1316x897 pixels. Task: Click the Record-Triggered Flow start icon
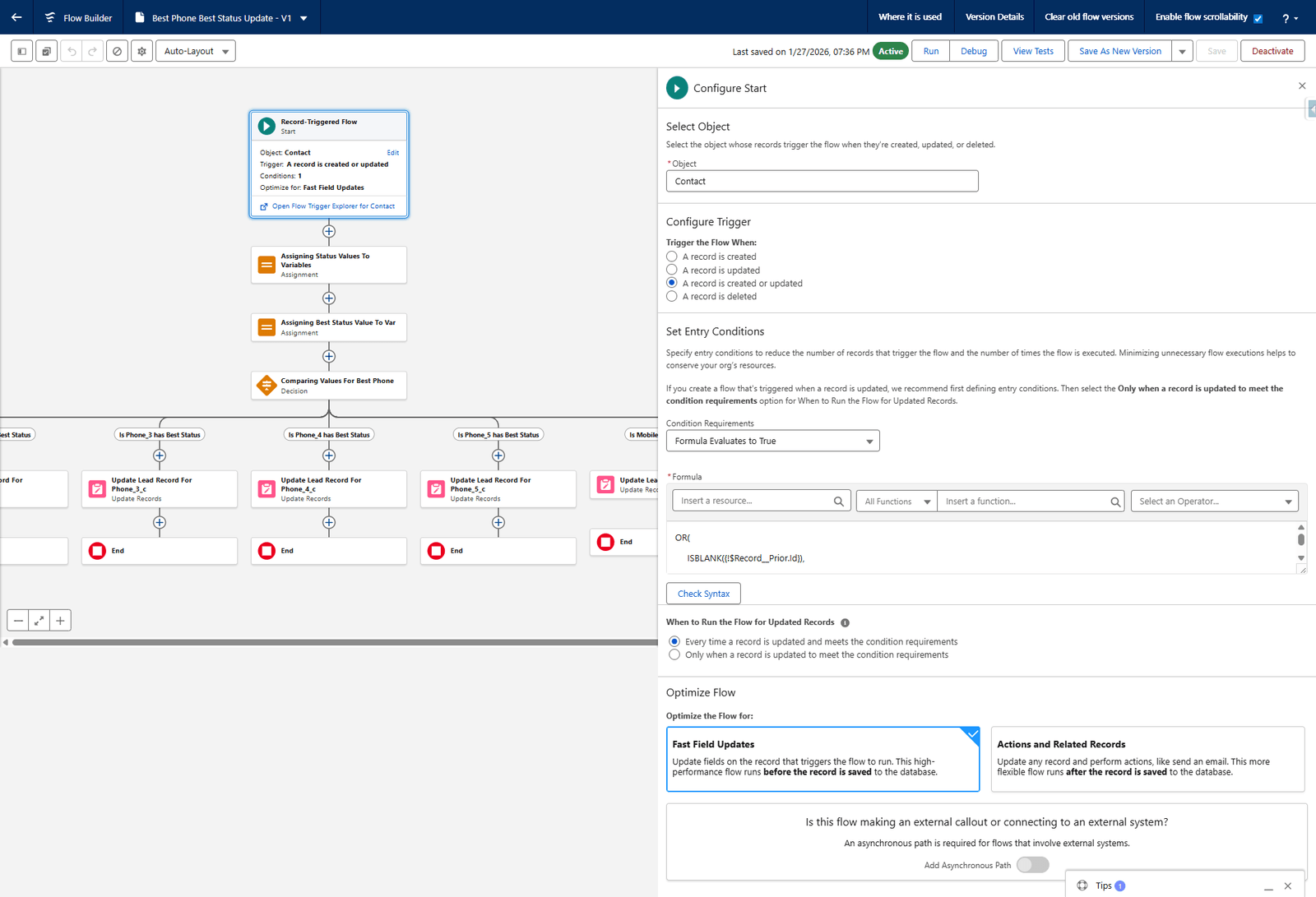point(266,126)
